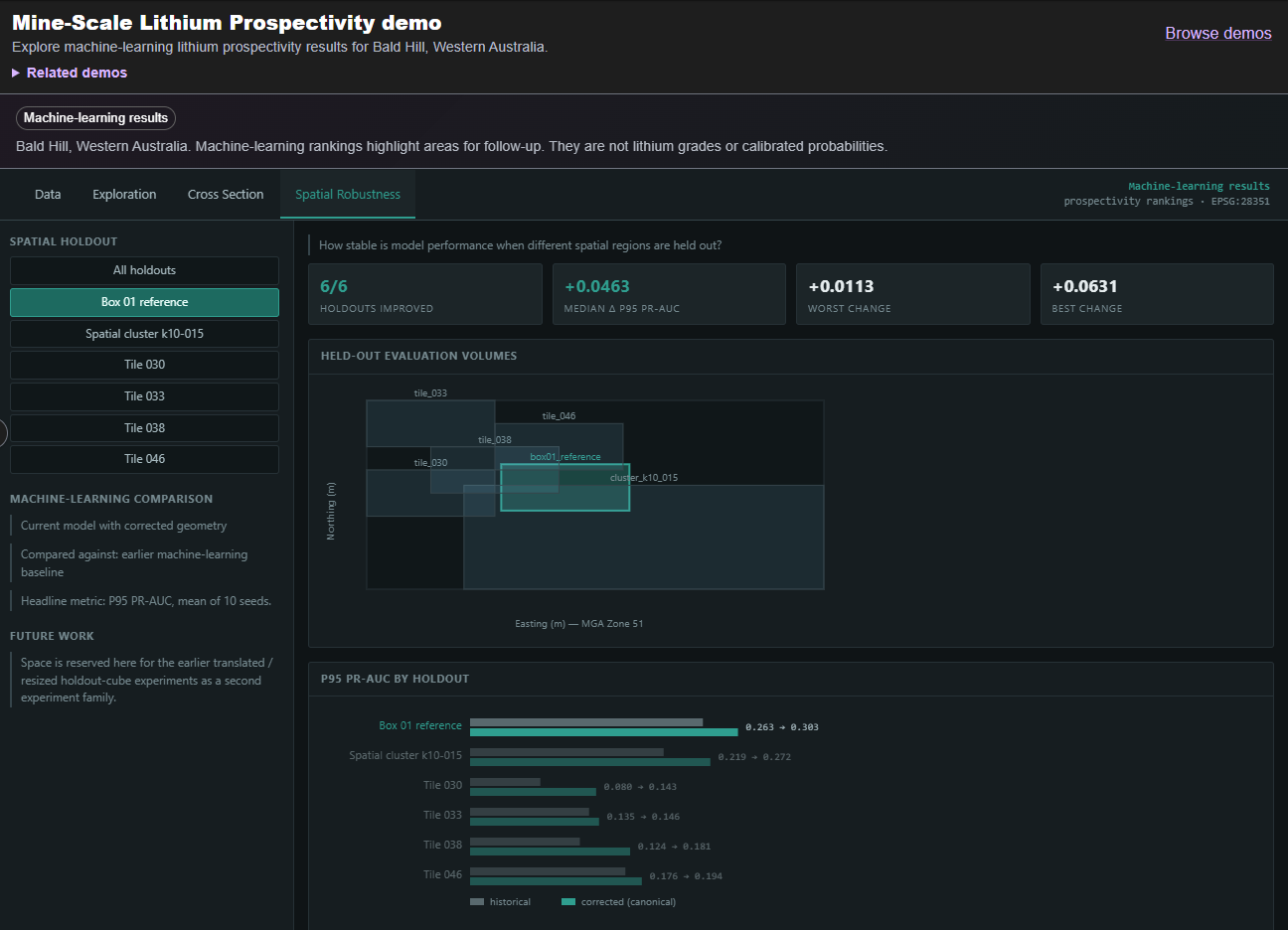This screenshot has height=930, width=1288.
Task: Click the tile_030 label on the map
Action: (430, 463)
